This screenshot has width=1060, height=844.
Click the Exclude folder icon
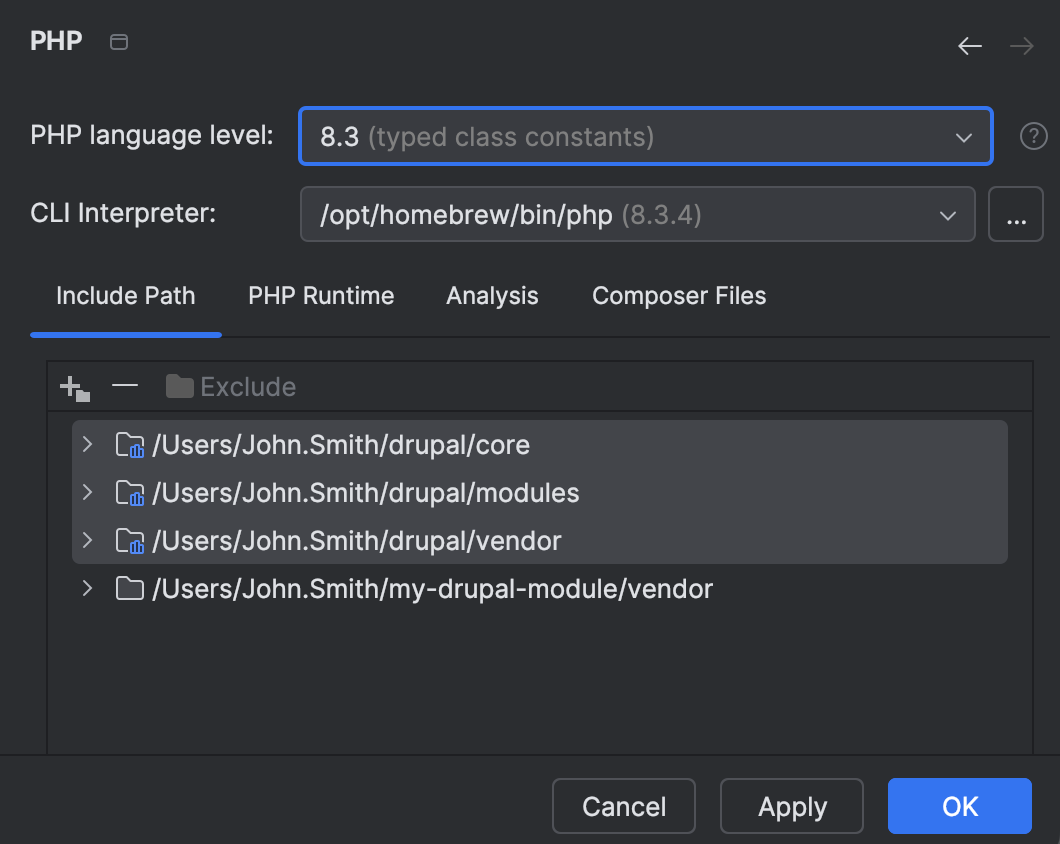[180, 387]
